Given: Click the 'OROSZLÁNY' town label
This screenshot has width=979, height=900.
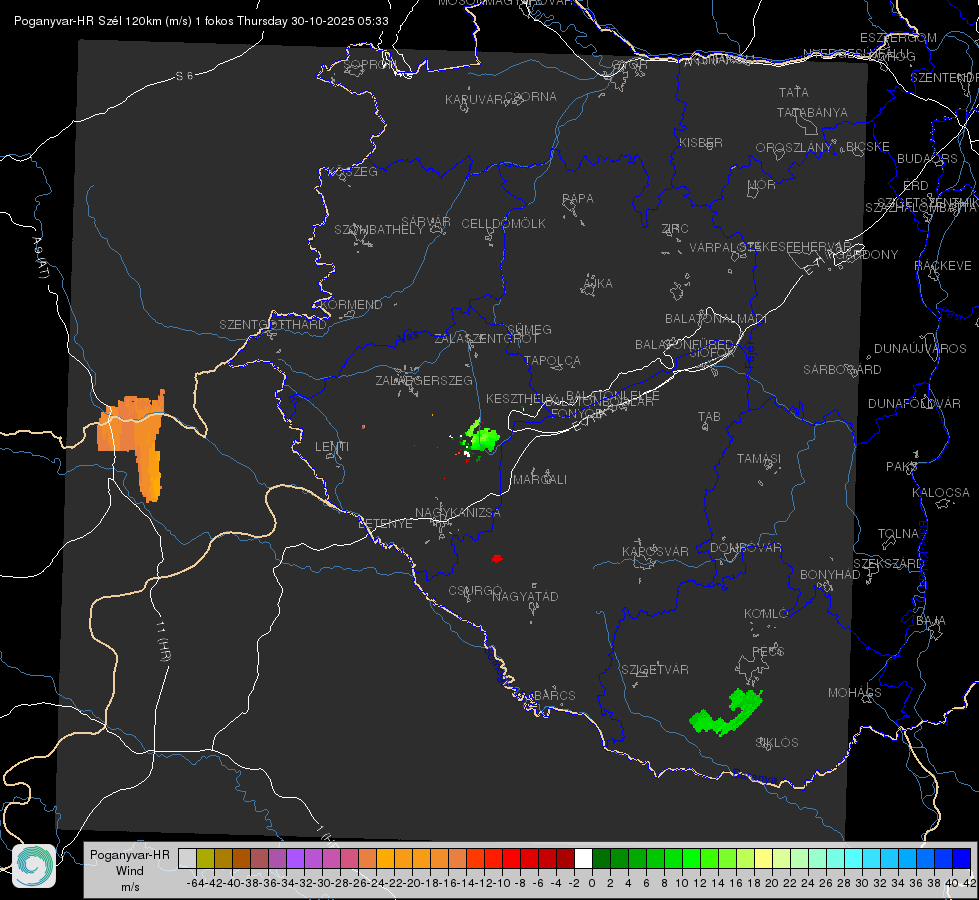Looking at the screenshot, I should [794, 148].
